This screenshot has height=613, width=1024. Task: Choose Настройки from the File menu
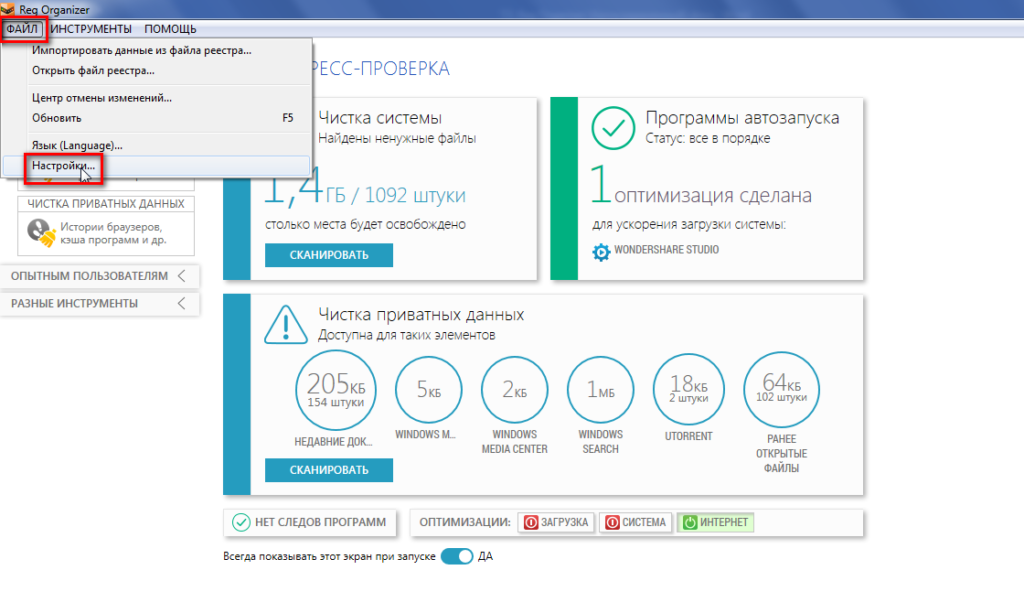point(64,166)
